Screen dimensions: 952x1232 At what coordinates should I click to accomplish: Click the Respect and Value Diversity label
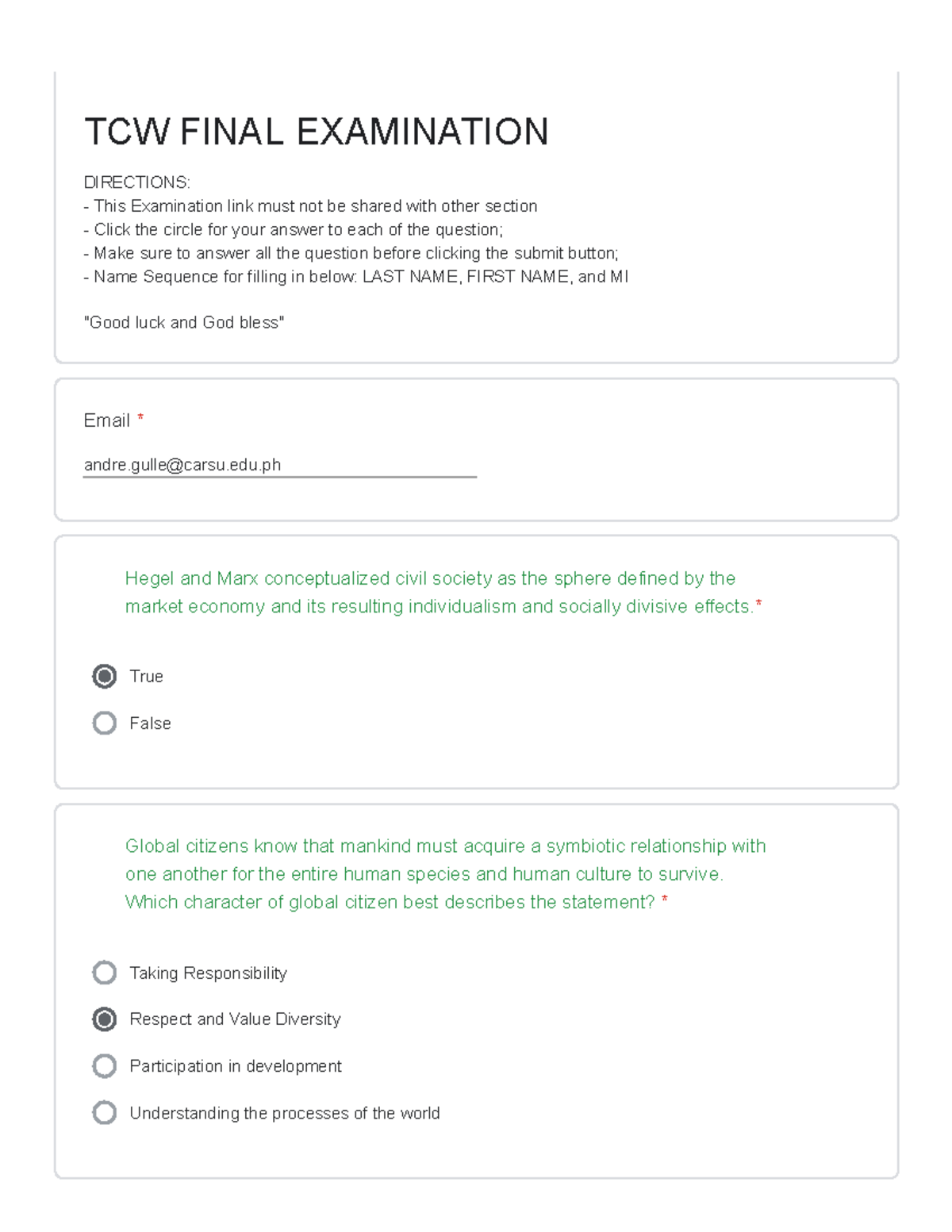point(235,1019)
